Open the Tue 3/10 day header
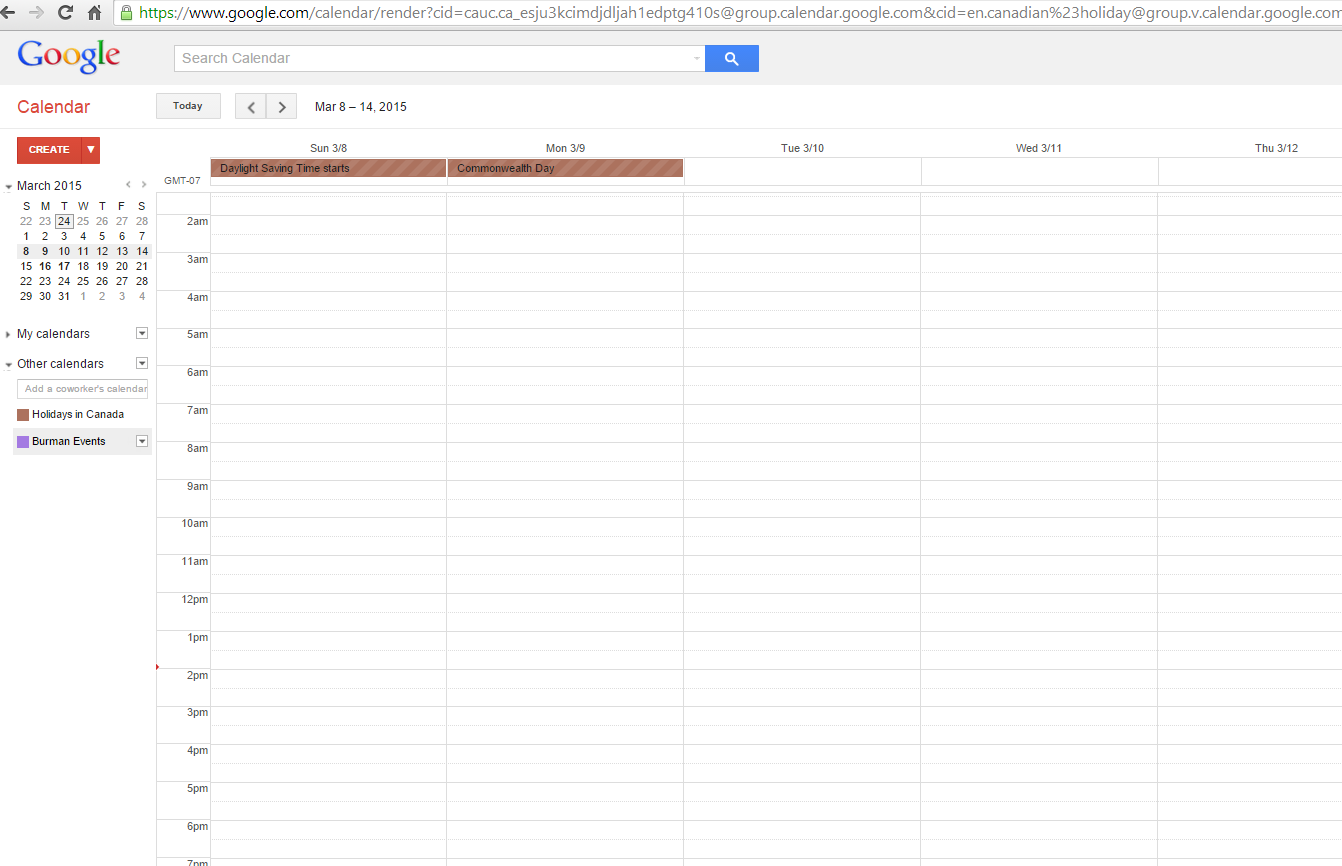The image size is (1342, 866). [802, 148]
